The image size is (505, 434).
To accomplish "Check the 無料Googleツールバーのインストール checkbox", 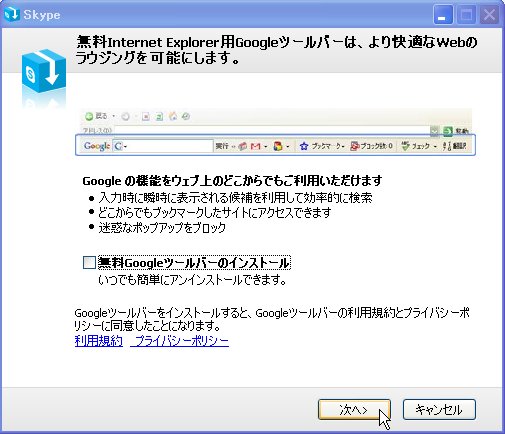I will 89,262.
